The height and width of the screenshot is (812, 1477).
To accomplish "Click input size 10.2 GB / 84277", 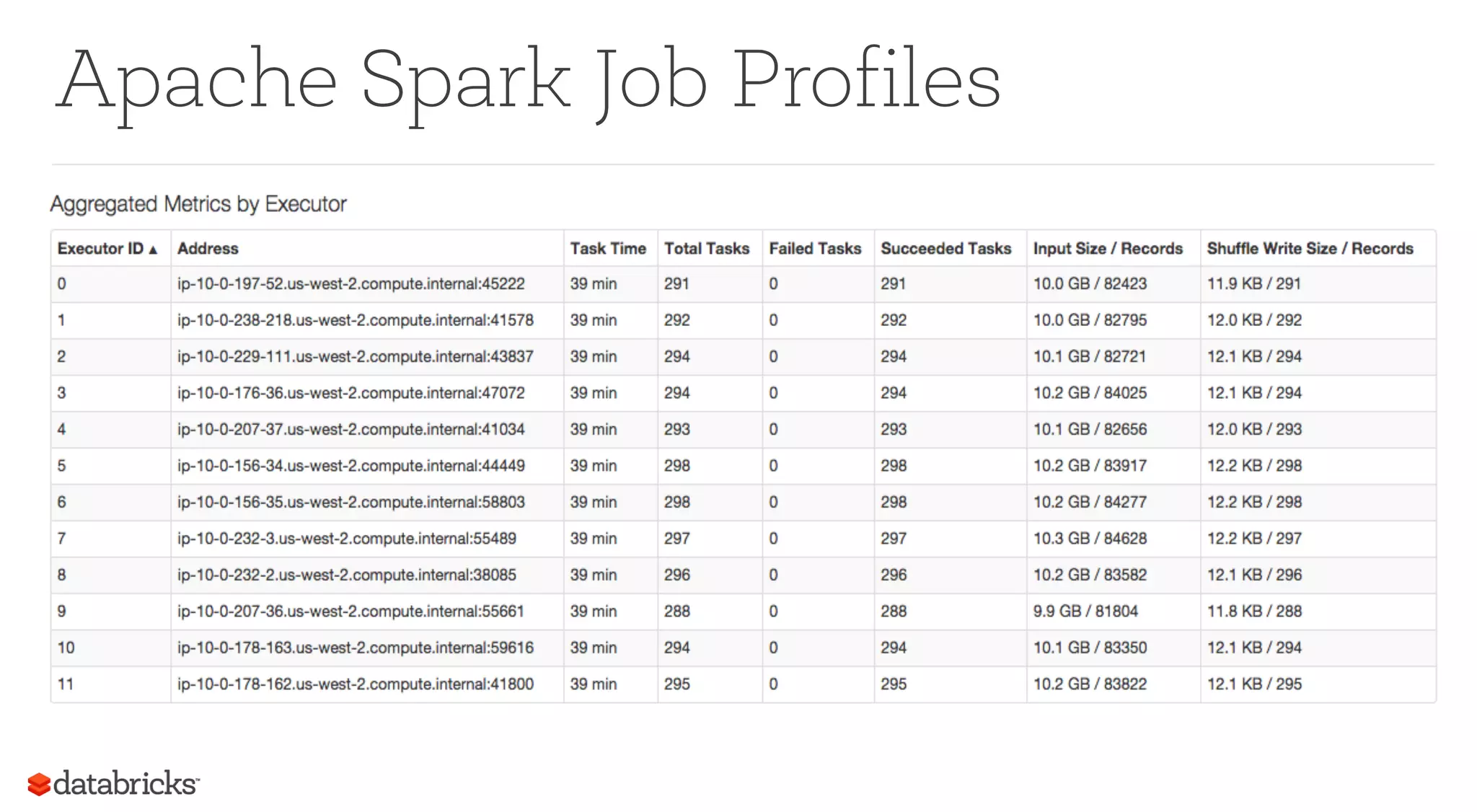I will 1090,503.
